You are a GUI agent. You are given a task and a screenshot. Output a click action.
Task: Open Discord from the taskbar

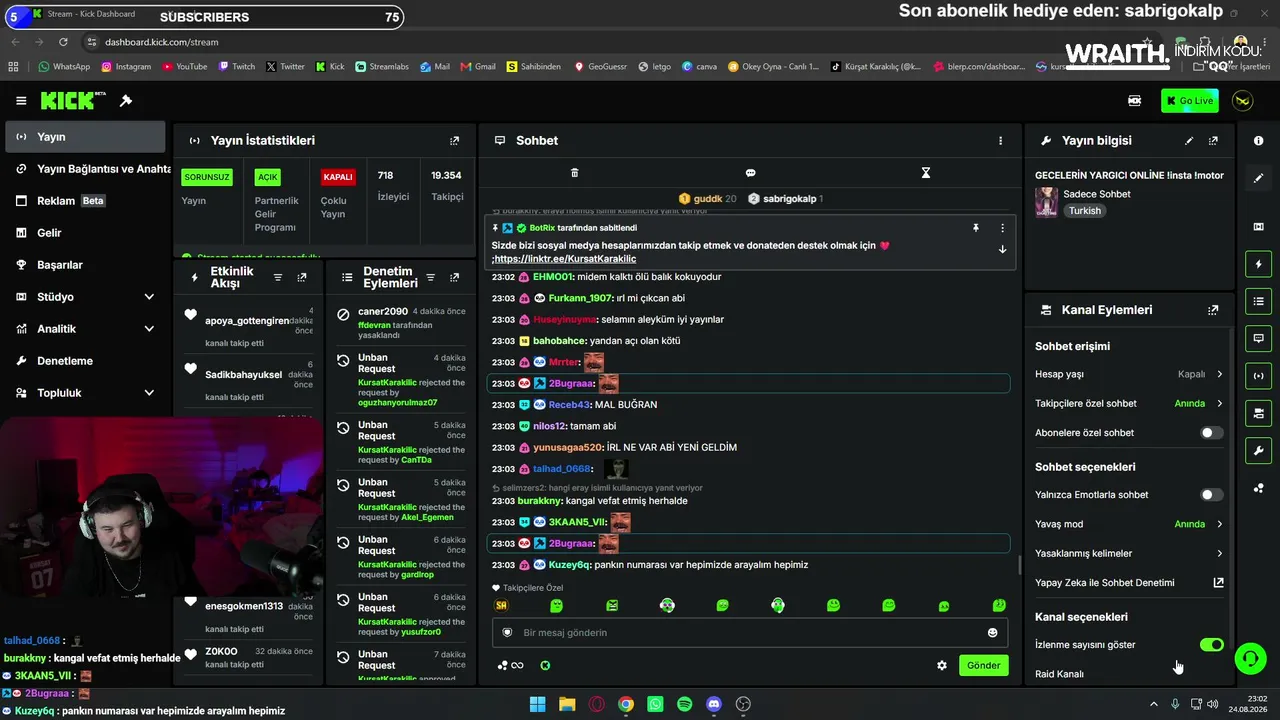[x=714, y=704]
